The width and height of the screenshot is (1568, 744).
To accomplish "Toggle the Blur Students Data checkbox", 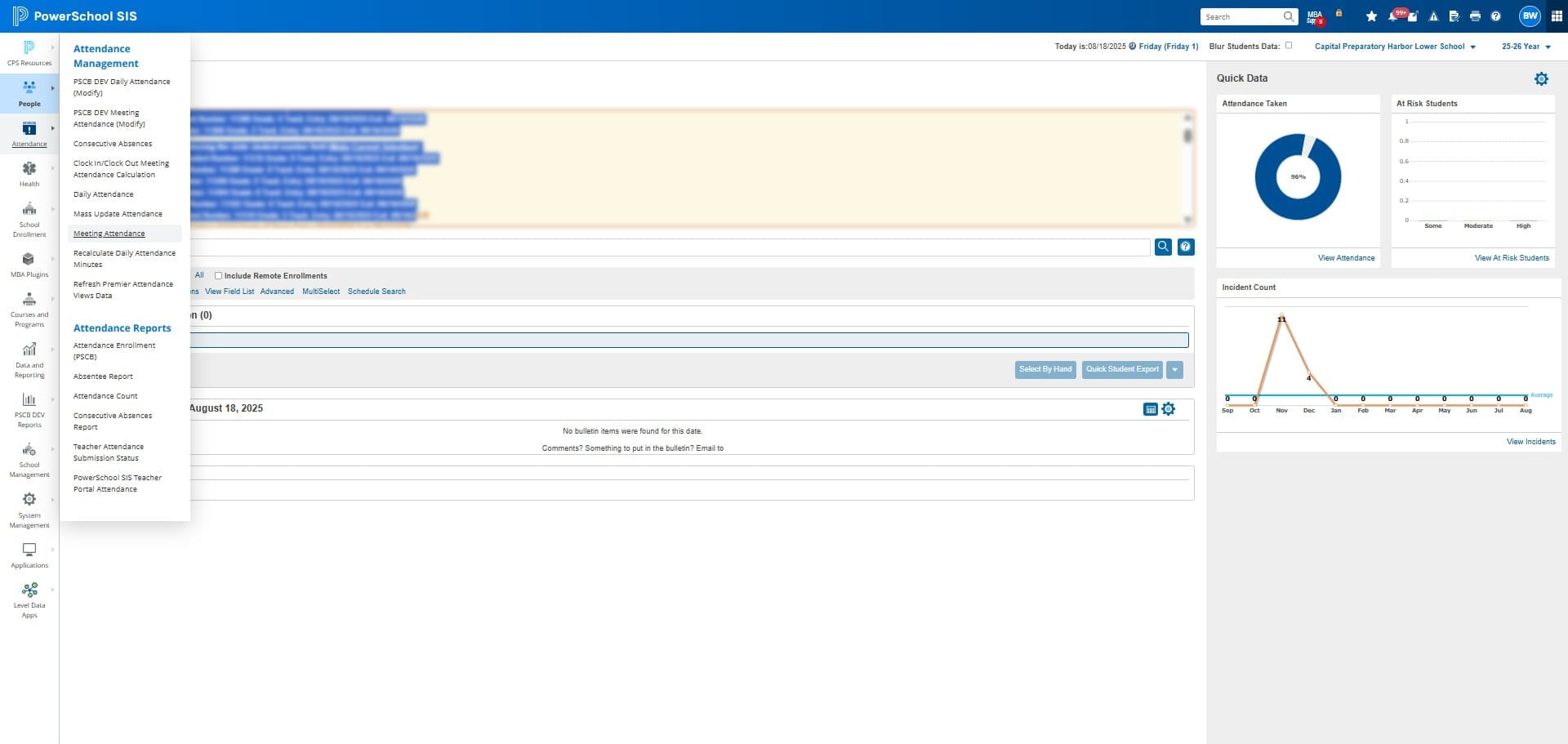I will click(1289, 46).
